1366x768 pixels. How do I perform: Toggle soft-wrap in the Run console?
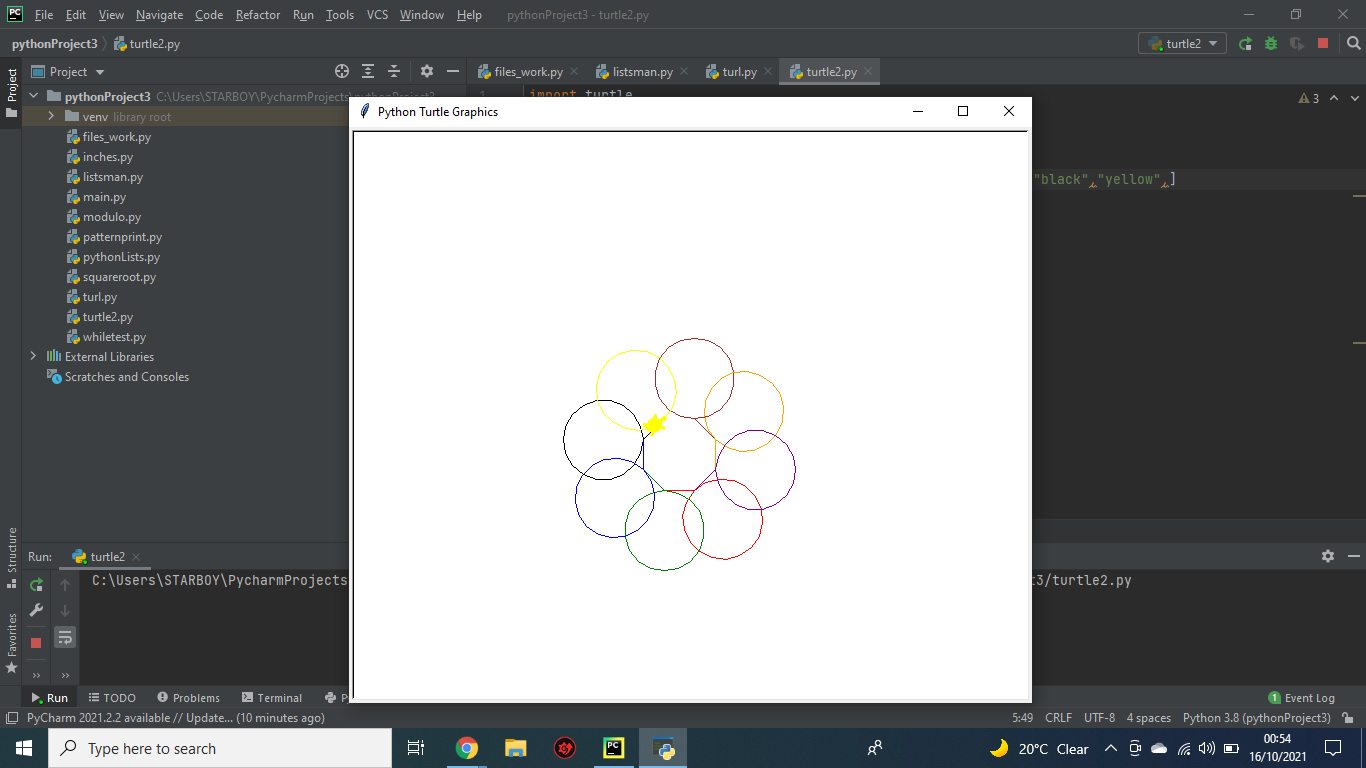[x=65, y=637]
